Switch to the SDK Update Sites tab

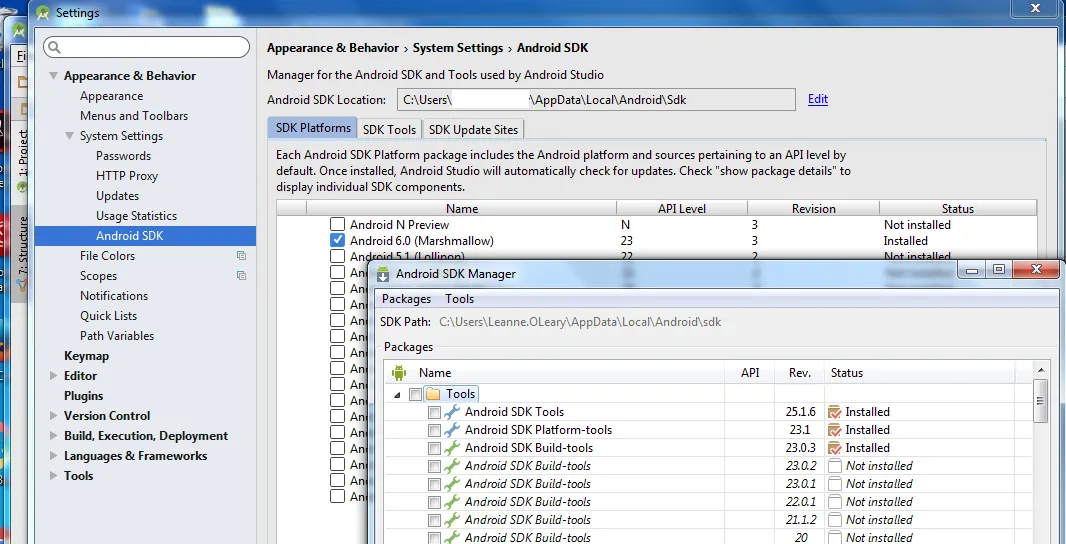pos(473,129)
